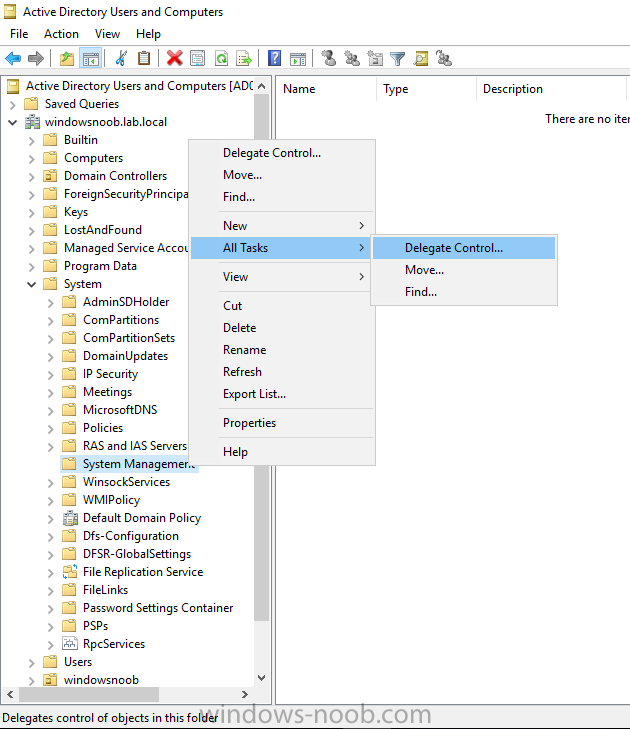Viewport: 630px width, 729px height.
Task: Click the Create new group icon
Action: [351, 59]
